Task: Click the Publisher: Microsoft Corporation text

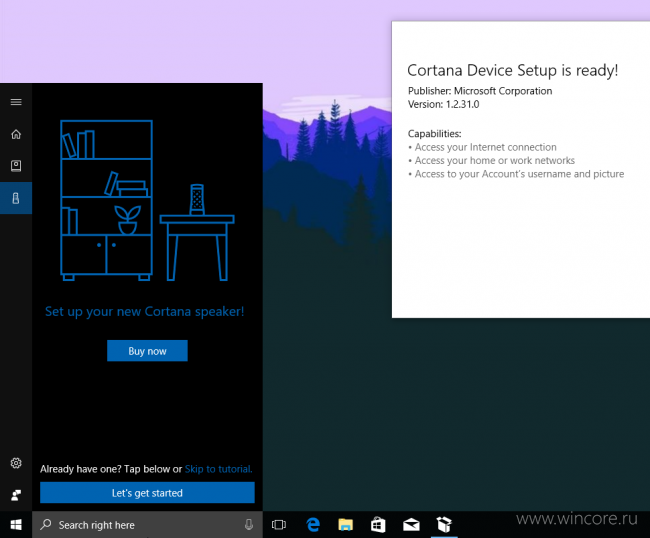Action: coord(480,91)
